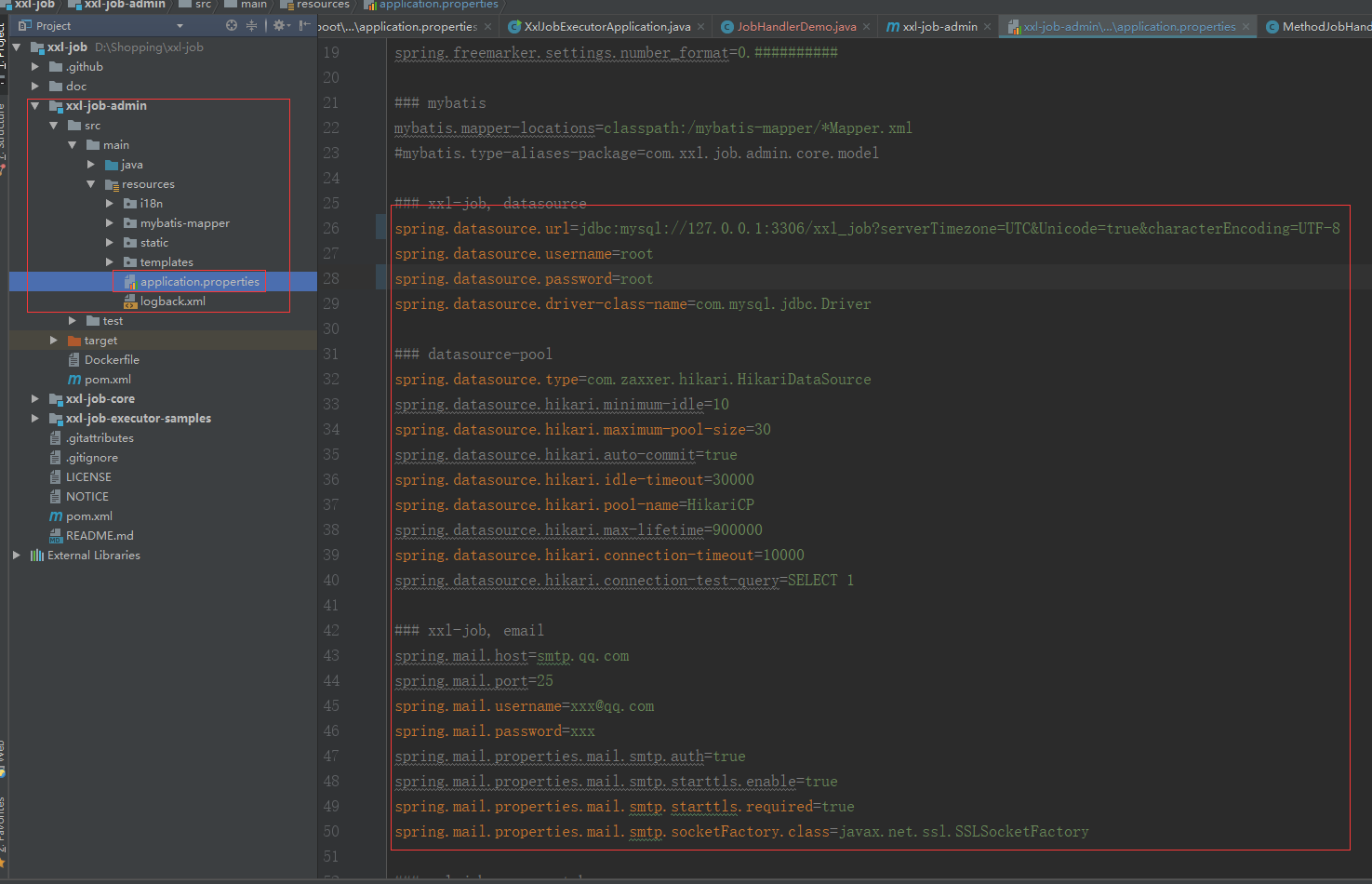Close the xxl-job-admin application.properties tab
The image size is (1372, 884).
[1245, 27]
